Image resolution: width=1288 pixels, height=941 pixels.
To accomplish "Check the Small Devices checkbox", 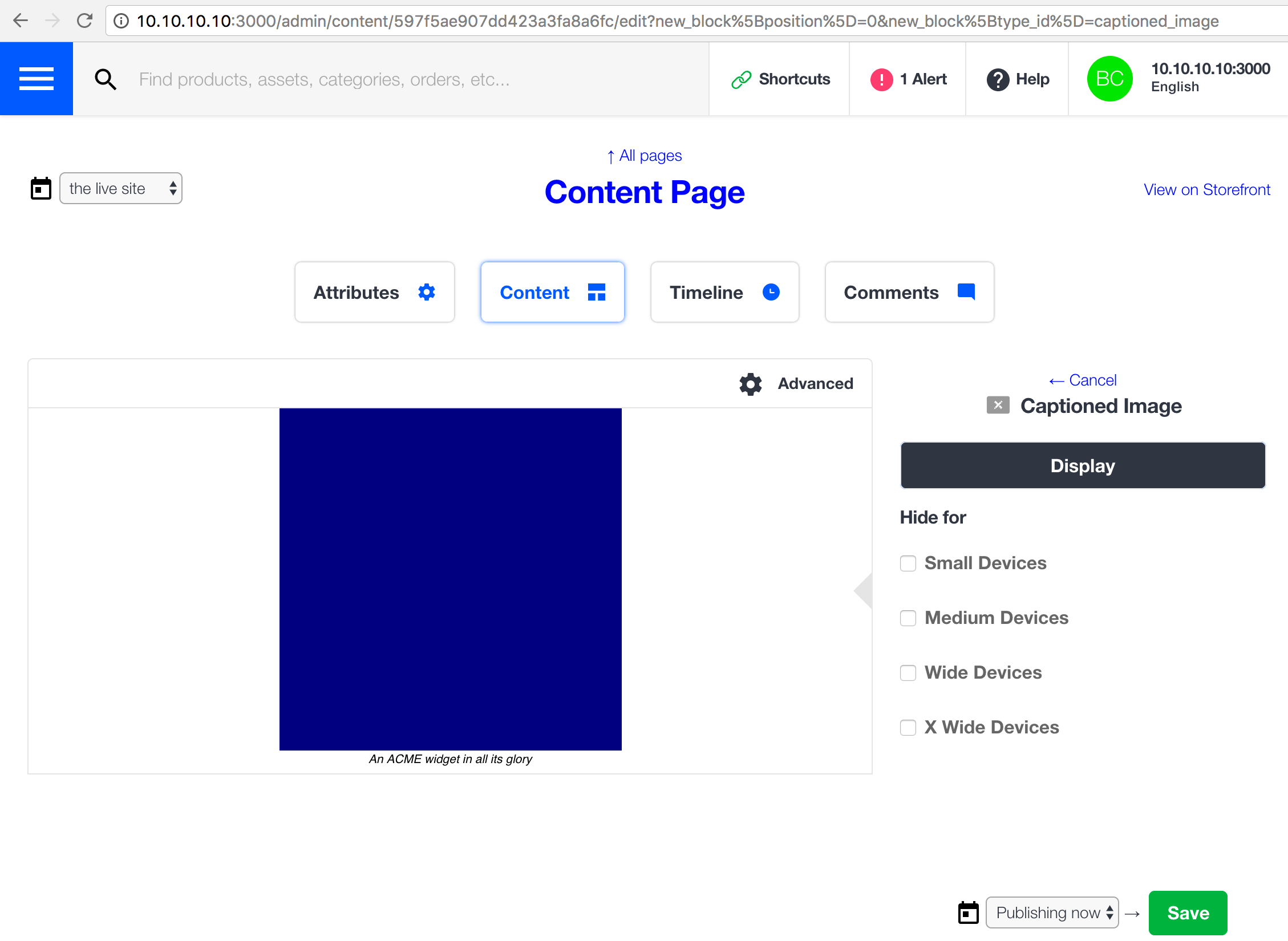I will (908, 563).
